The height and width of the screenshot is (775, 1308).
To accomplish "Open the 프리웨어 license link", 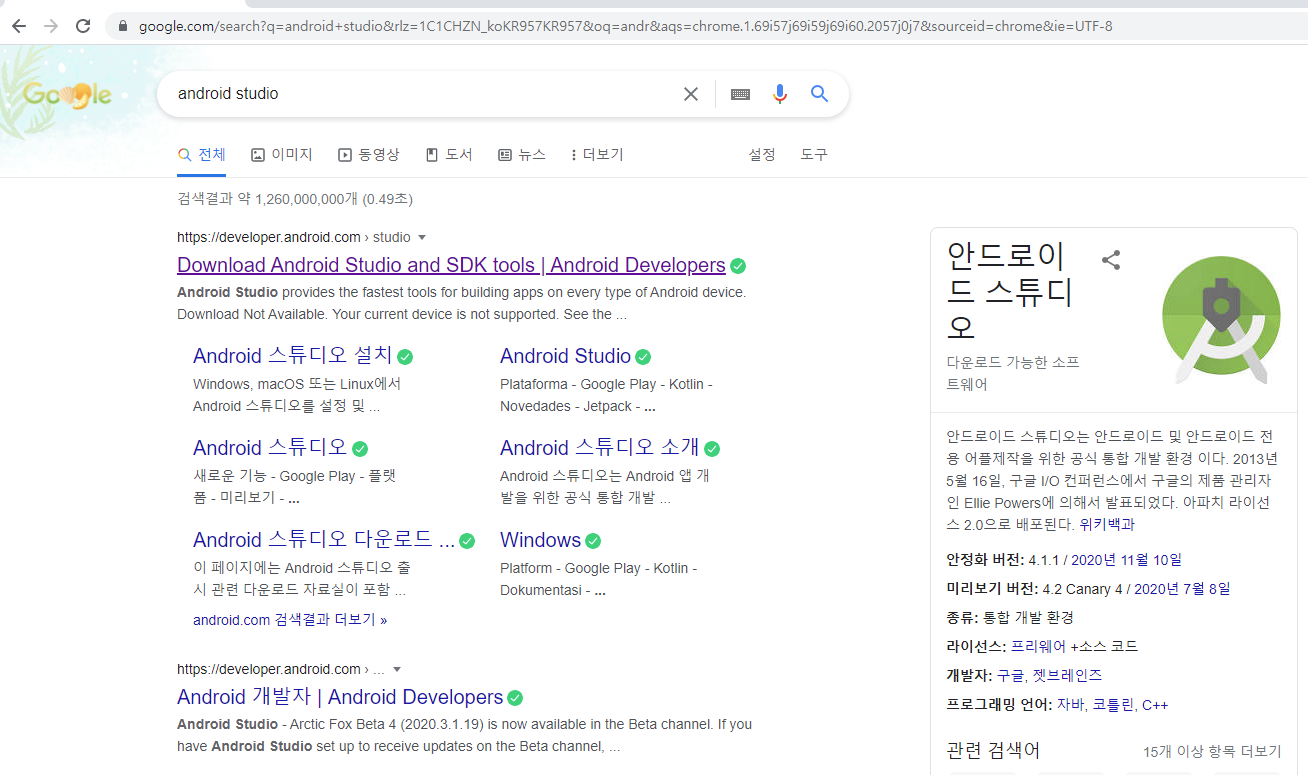I will click(1038, 647).
